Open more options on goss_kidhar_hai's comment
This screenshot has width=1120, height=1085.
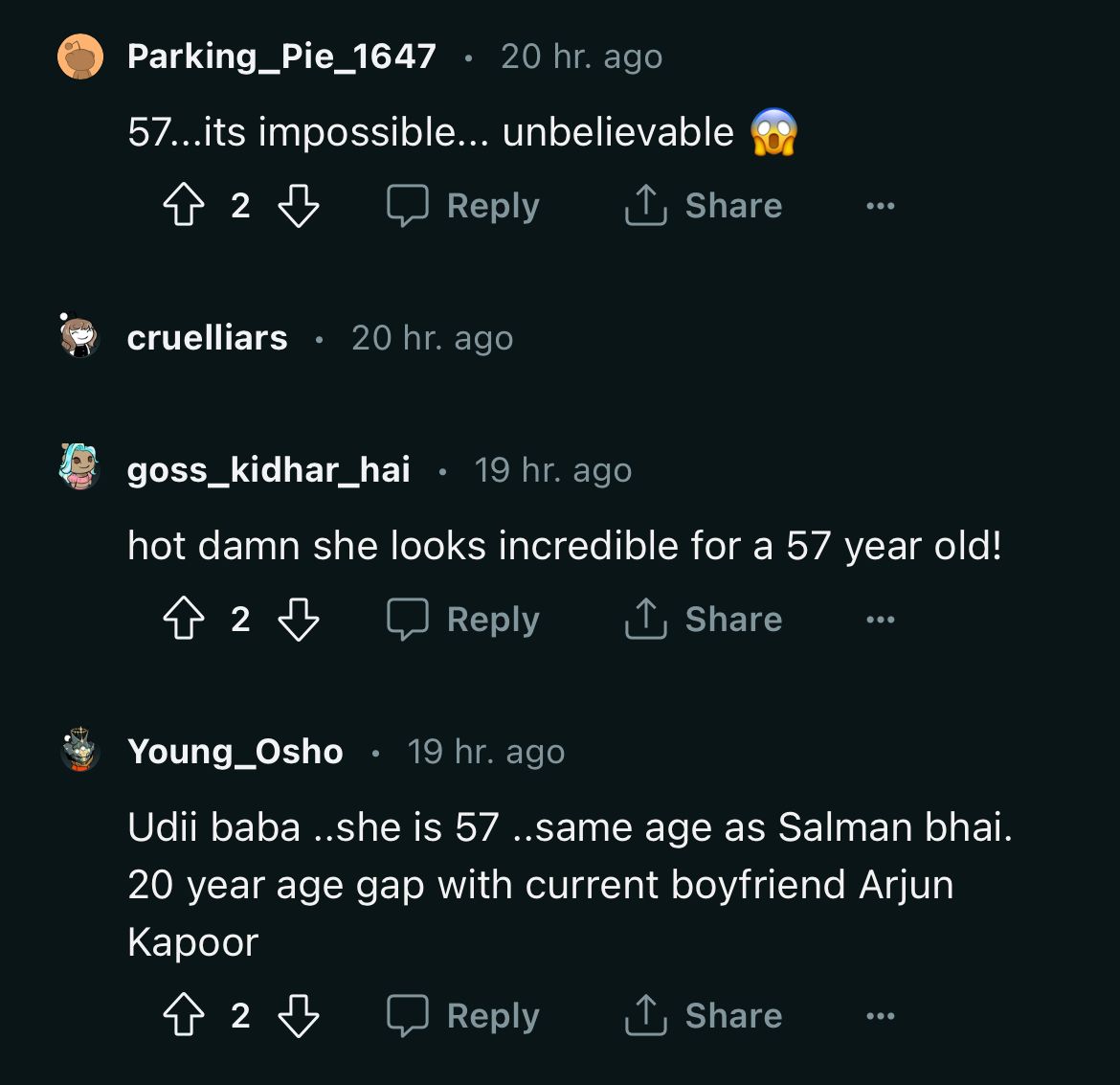880,620
